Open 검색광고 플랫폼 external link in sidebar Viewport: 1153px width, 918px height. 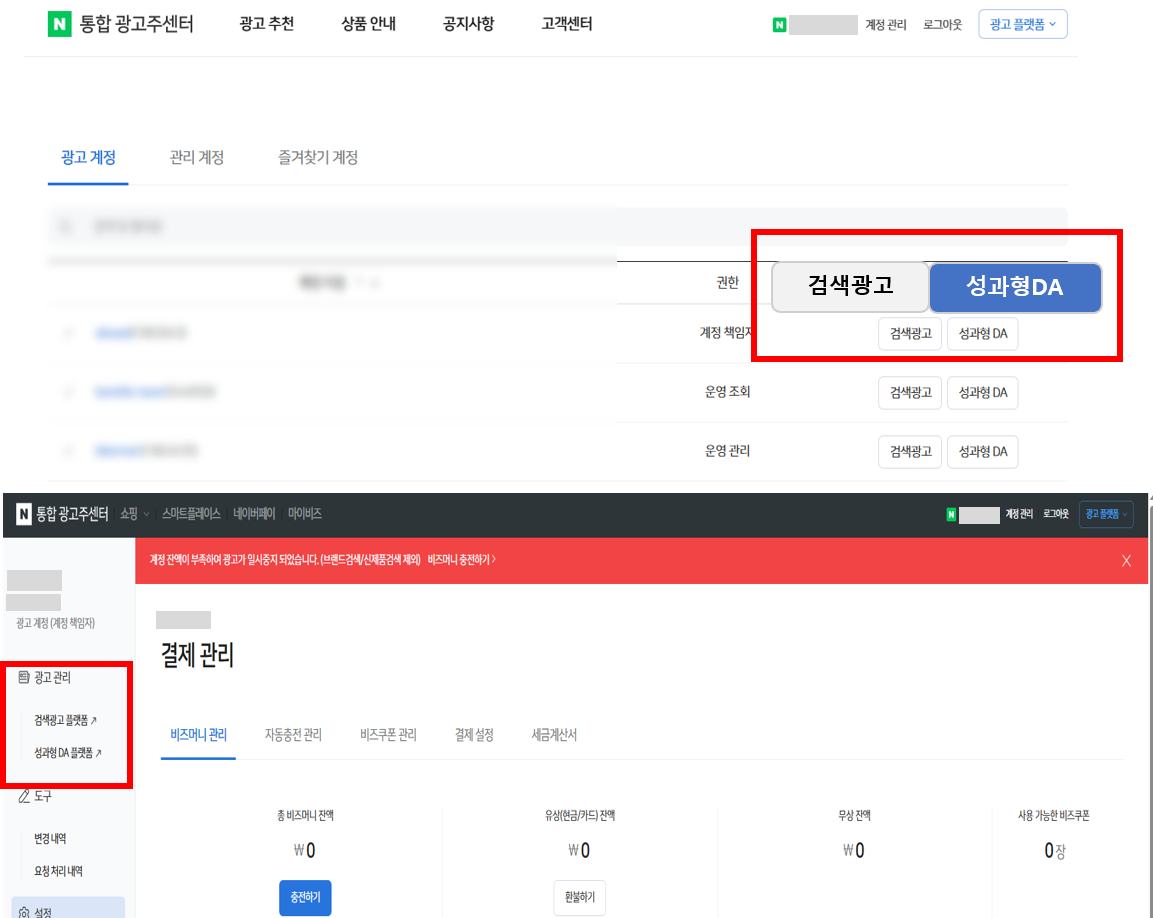pos(66,720)
